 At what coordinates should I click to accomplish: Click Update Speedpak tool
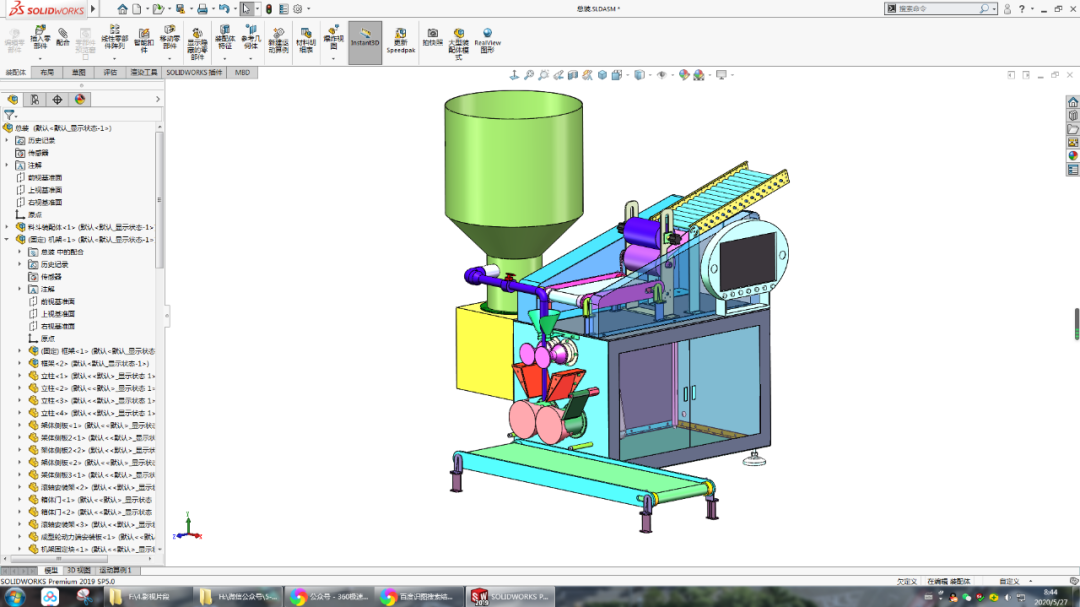tap(401, 41)
